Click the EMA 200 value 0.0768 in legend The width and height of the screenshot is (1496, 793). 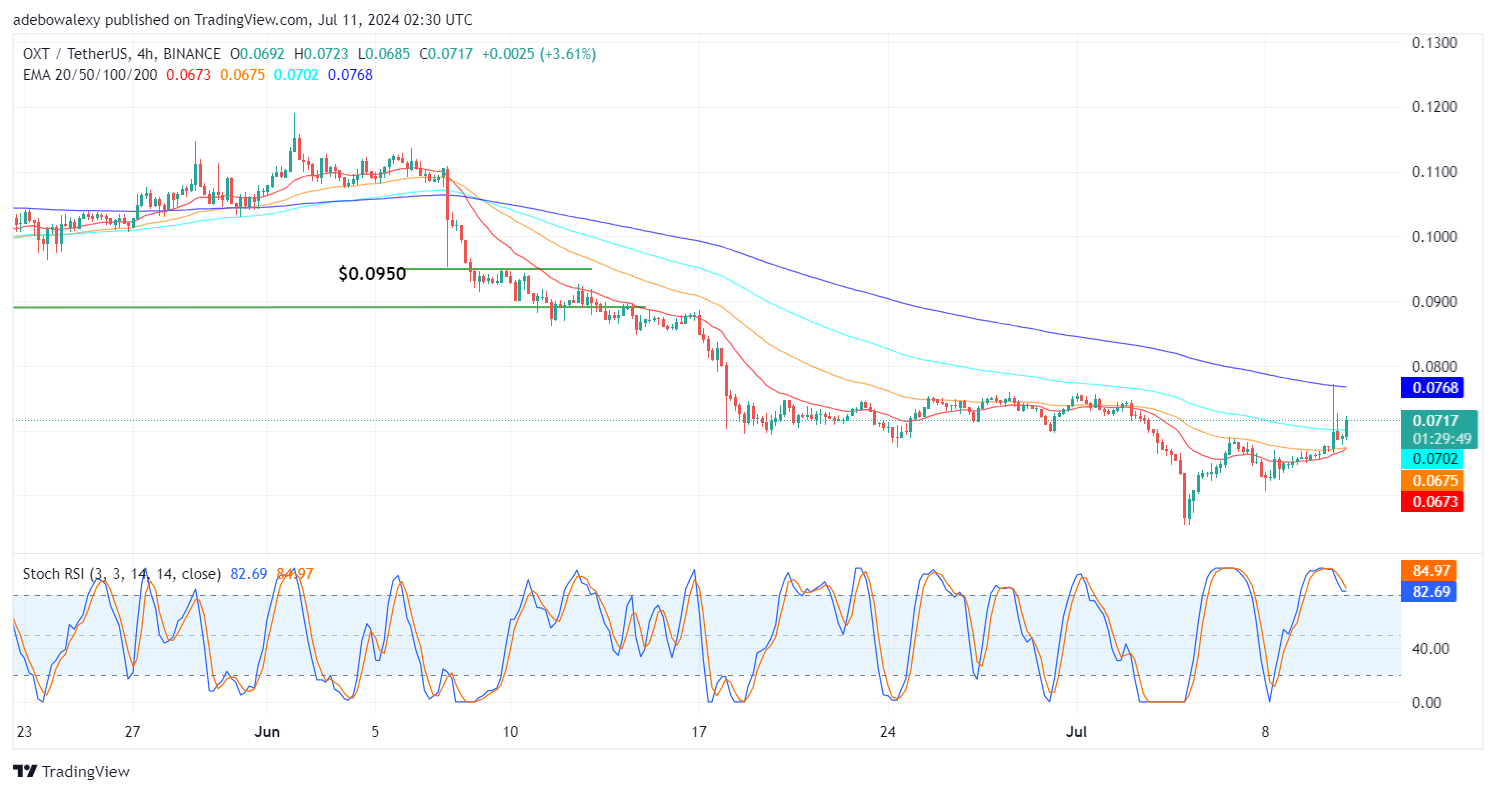click(351, 75)
